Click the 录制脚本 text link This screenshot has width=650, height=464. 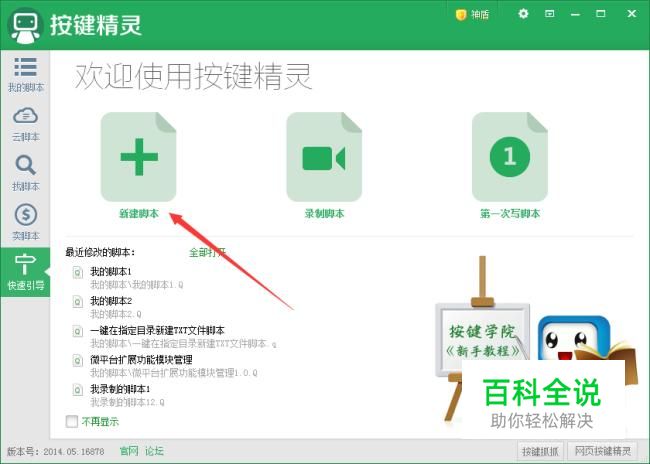(324, 214)
